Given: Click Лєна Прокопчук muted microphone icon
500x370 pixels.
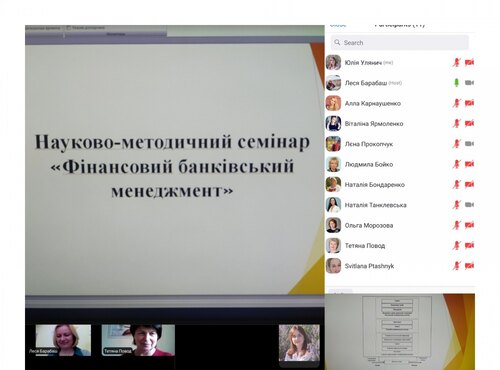Looking at the screenshot, I should (456, 144).
